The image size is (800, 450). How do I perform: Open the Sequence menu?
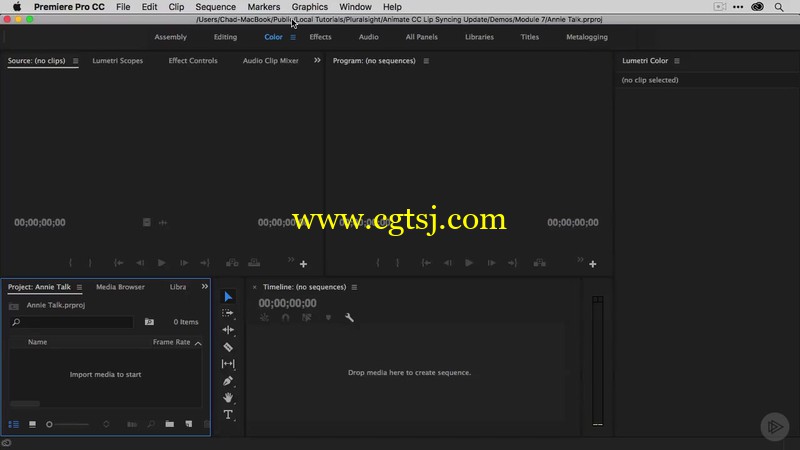coord(215,7)
